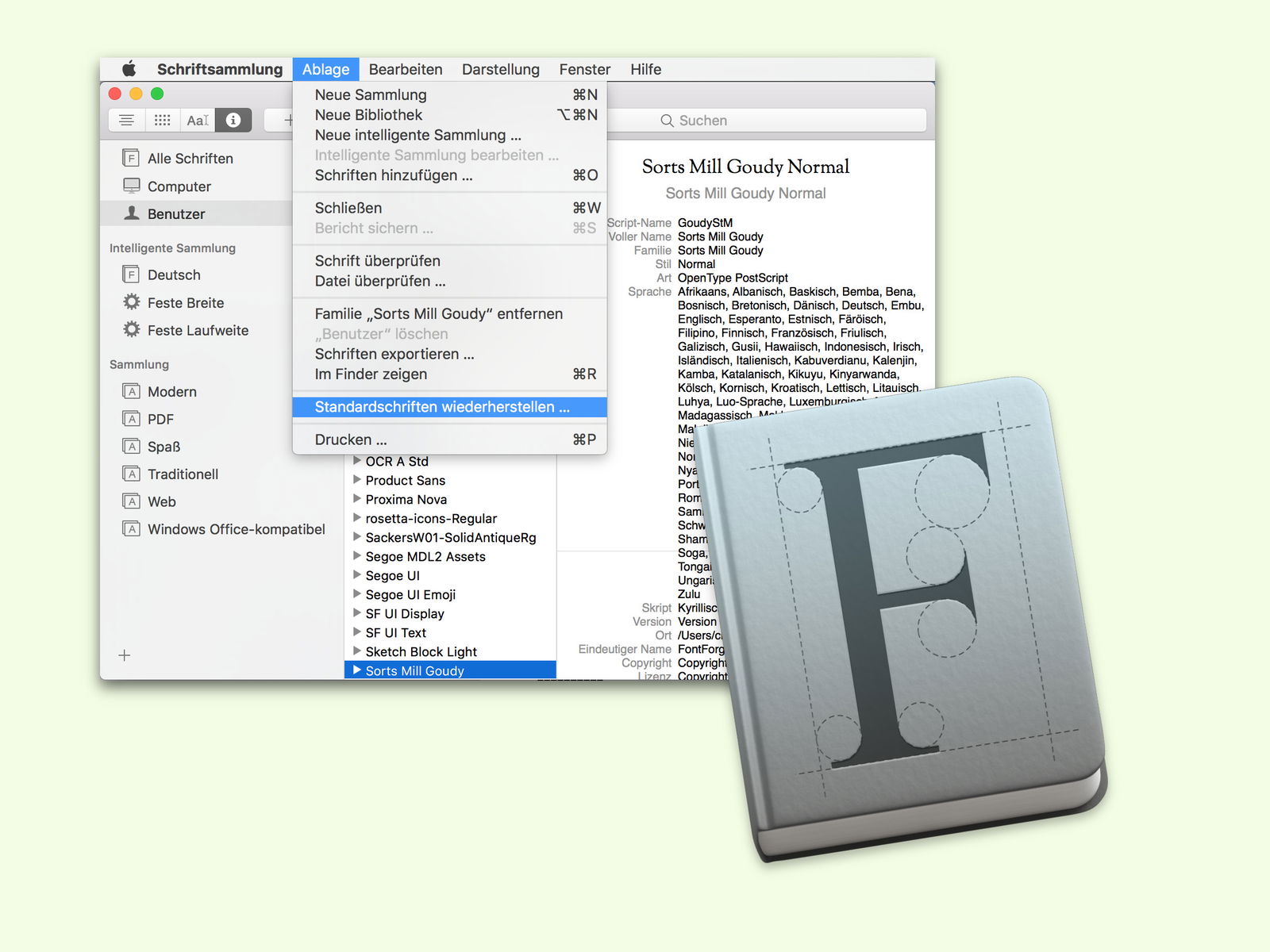Viewport: 1270px width, 952px height.
Task: Expand the SF UI Display family
Action: pos(356,612)
